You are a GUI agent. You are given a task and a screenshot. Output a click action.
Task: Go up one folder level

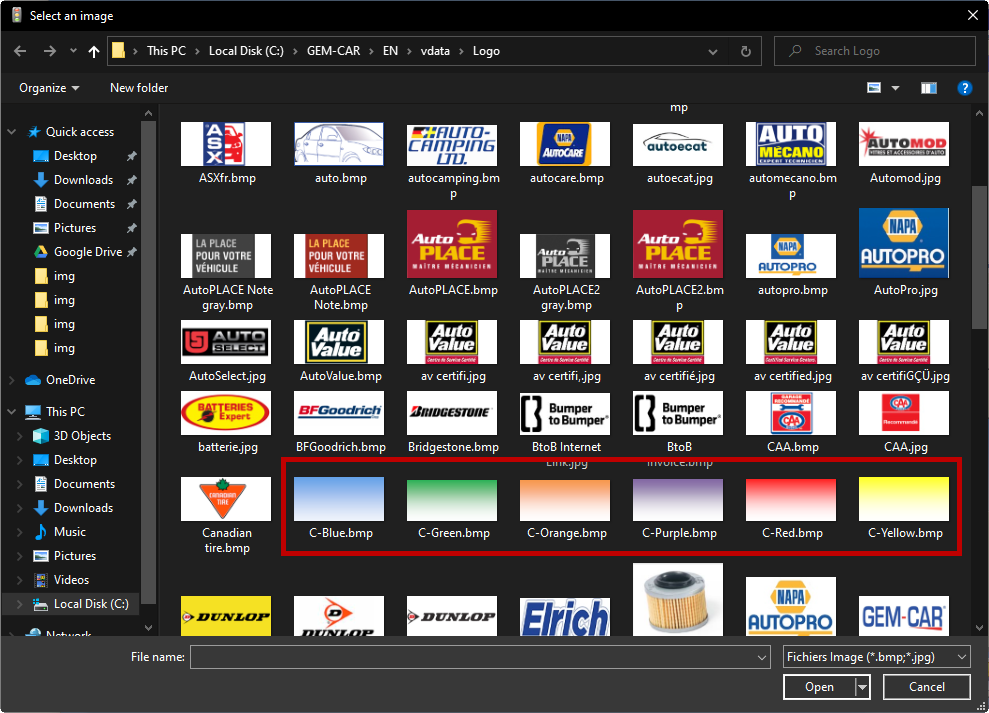(x=94, y=51)
